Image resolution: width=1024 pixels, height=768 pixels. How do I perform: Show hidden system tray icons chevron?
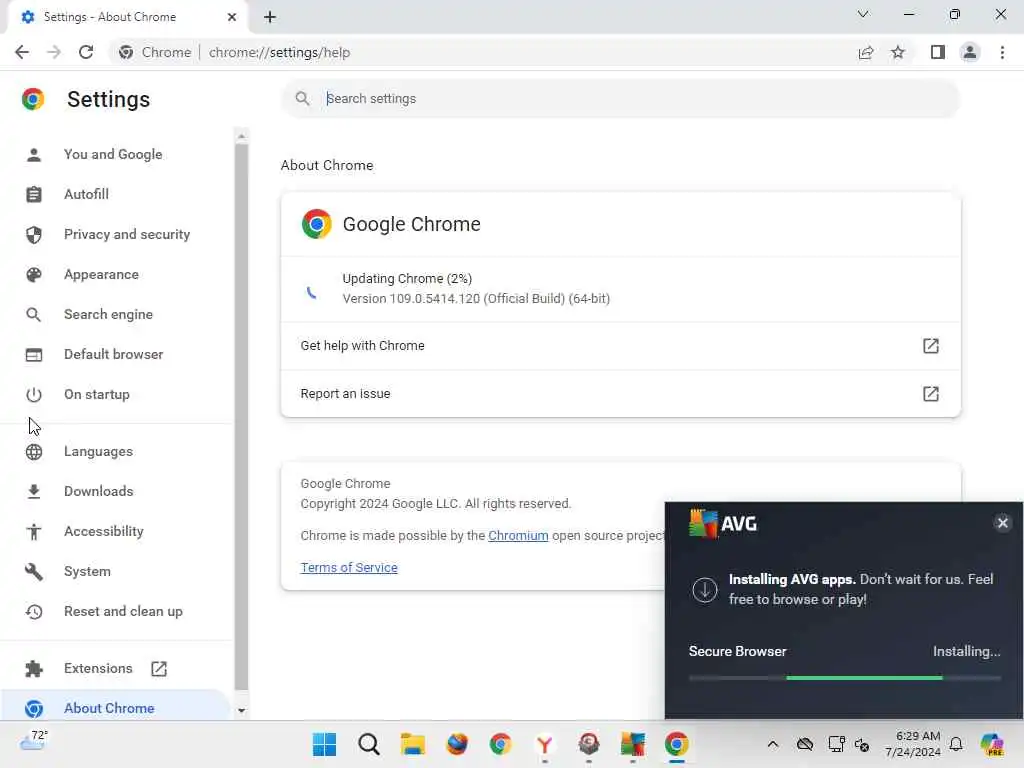pos(773,744)
